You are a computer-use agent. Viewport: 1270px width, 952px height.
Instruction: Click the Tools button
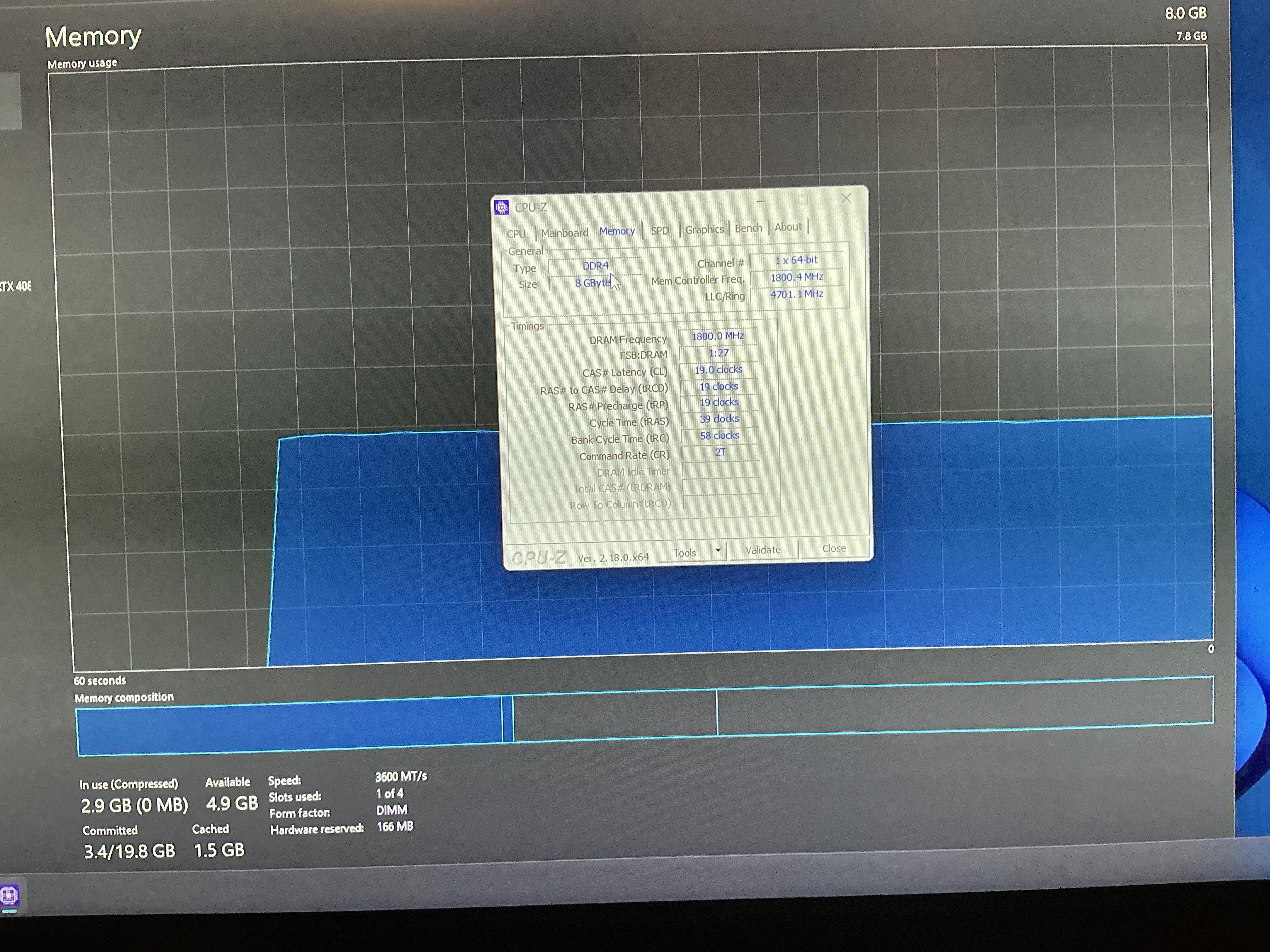[684, 552]
